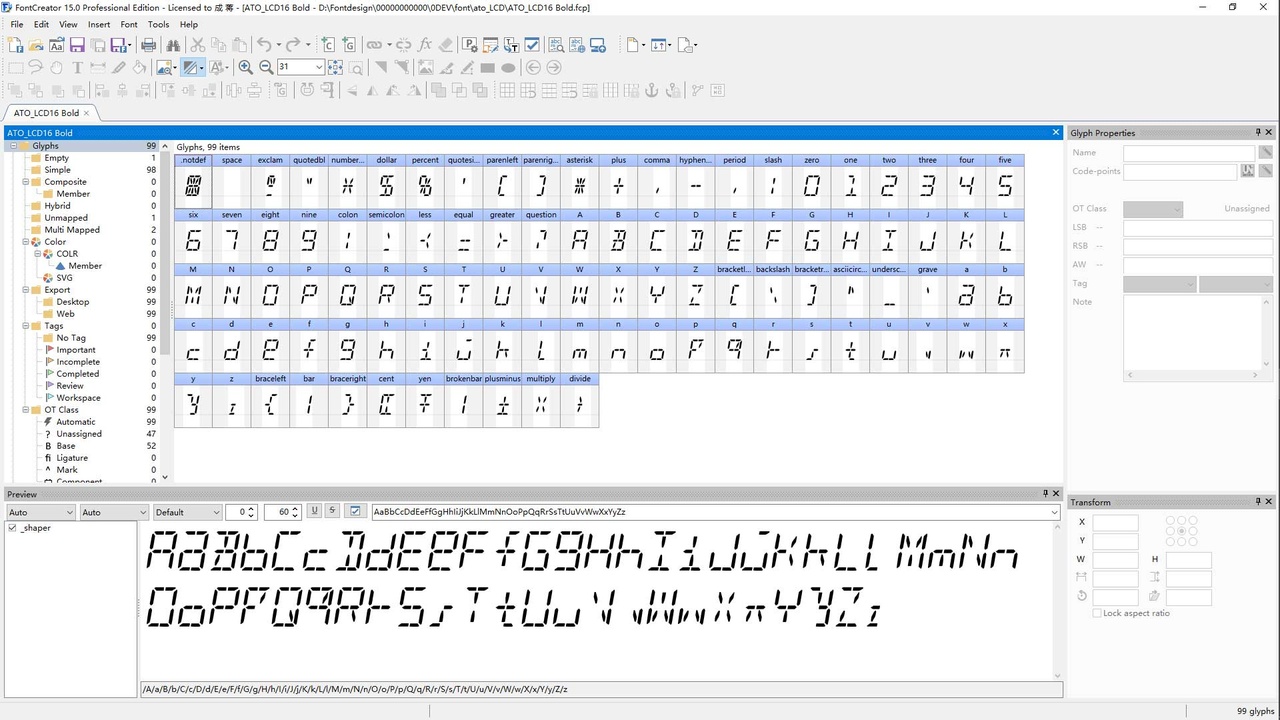This screenshot has width=1280, height=720.
Task: Click the Text tool T icon
Action: 77,67
